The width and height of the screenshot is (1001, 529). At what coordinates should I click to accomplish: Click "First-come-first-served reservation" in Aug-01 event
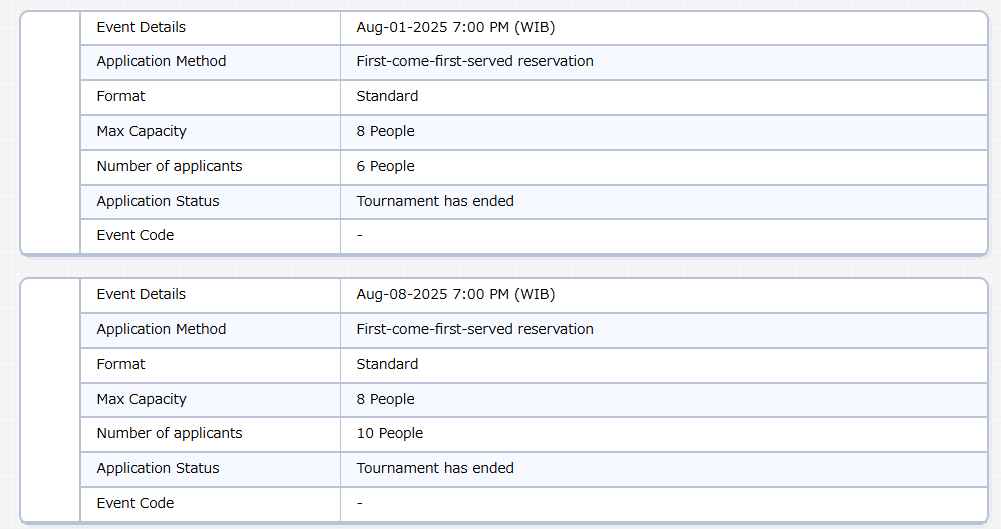pyautogui.click(x=475, y=61)
